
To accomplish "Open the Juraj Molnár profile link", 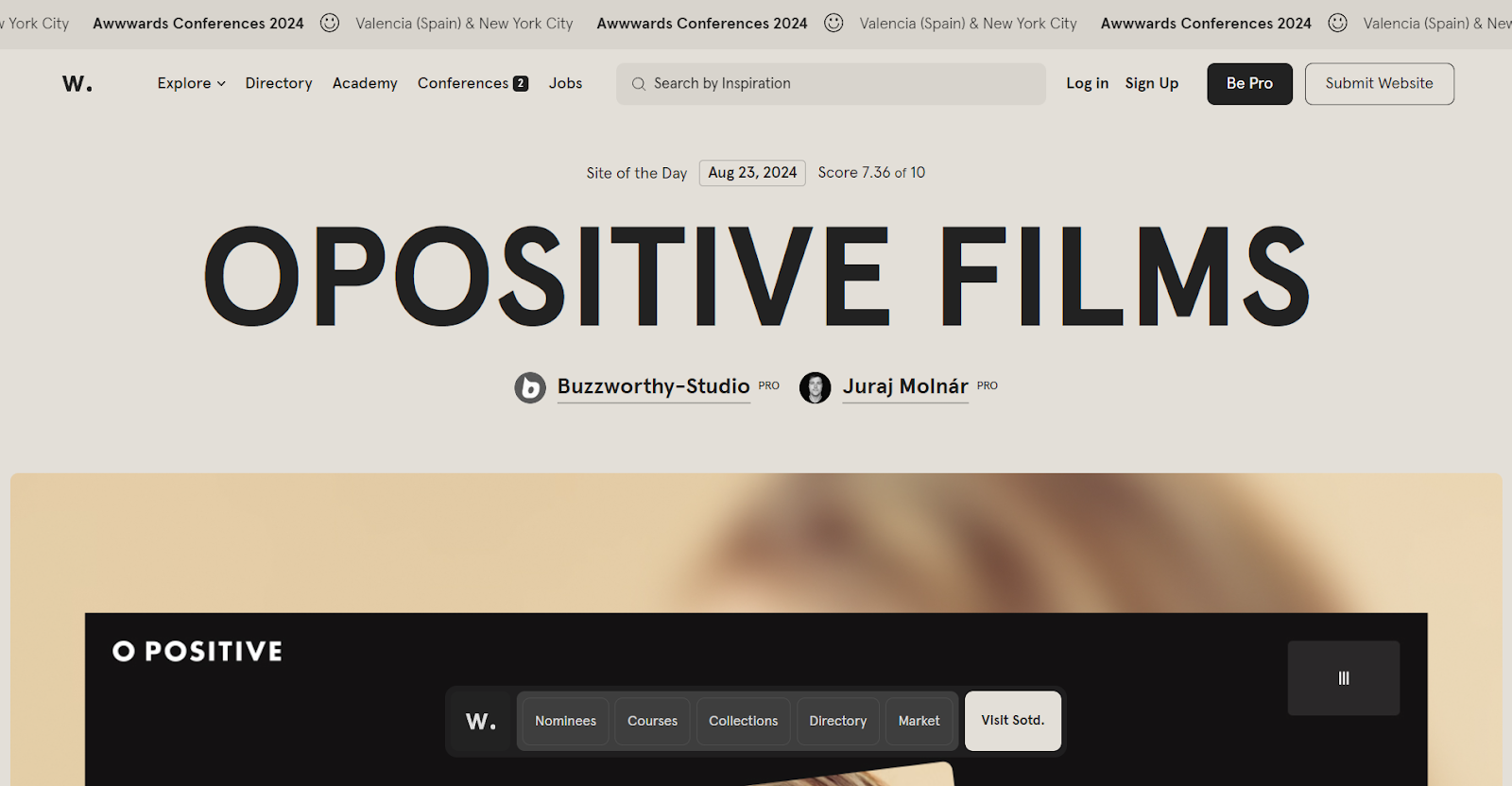I will (905, 386).
